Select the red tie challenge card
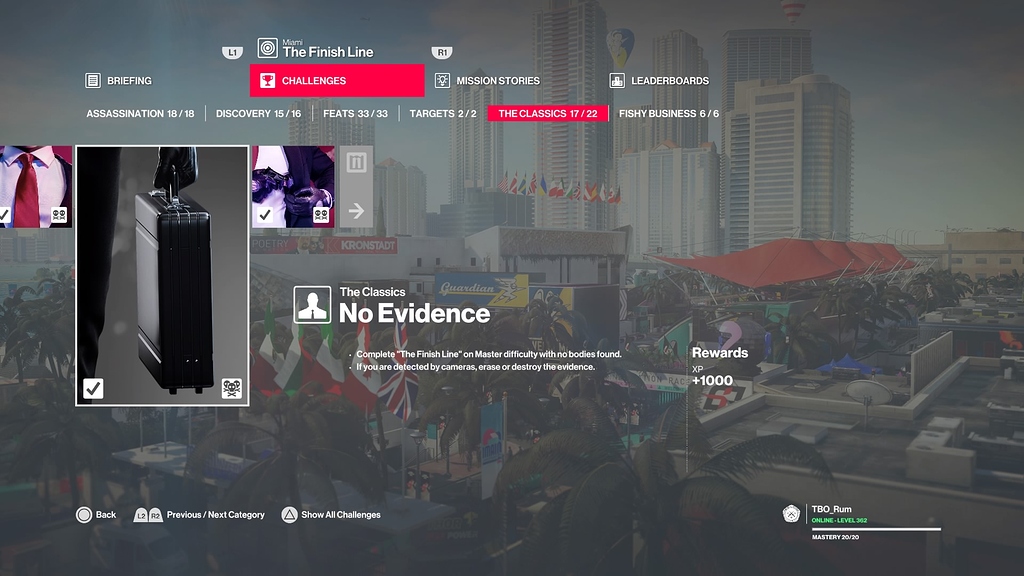The image size is (1024, 576). pos(36,187)
